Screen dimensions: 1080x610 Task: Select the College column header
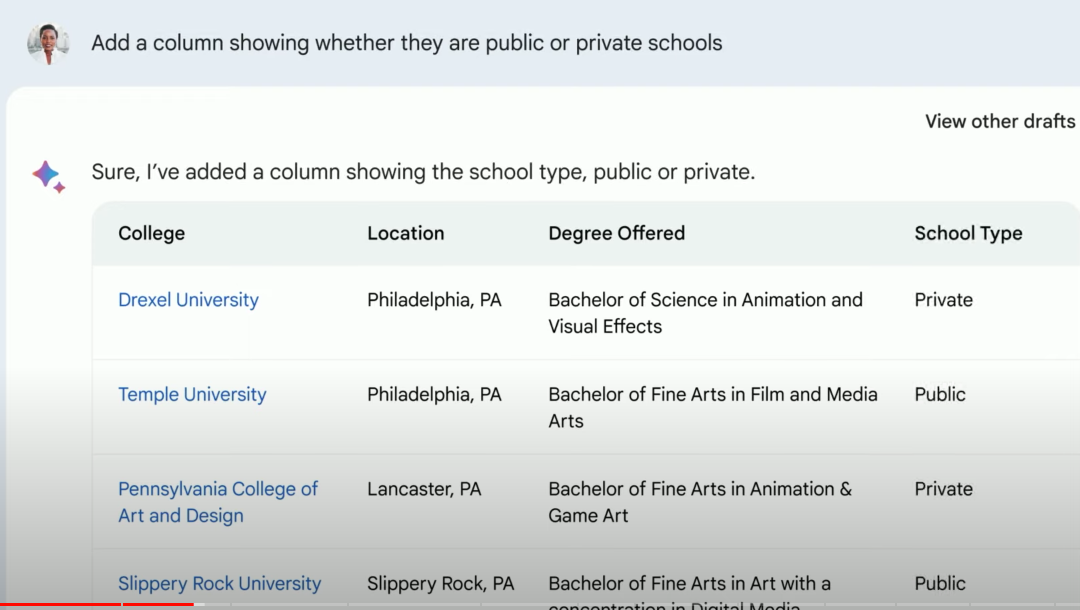pyautogui.click(x=152, y=233)
